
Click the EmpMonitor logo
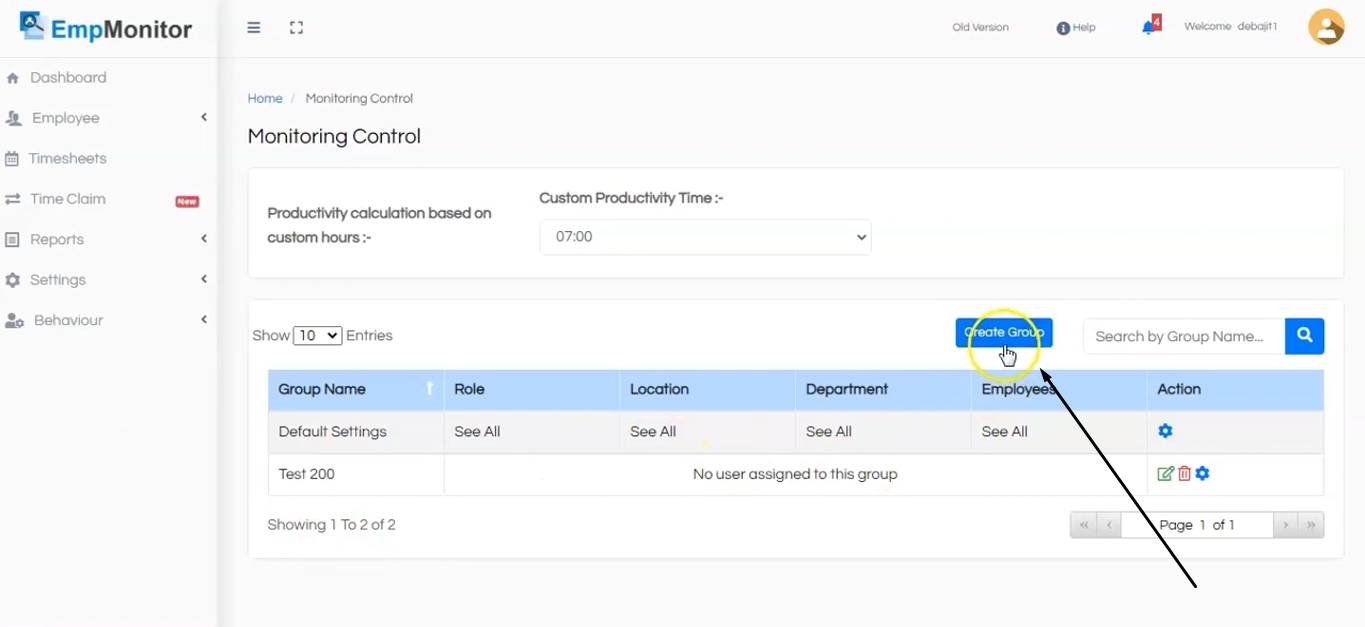(106, 27)
